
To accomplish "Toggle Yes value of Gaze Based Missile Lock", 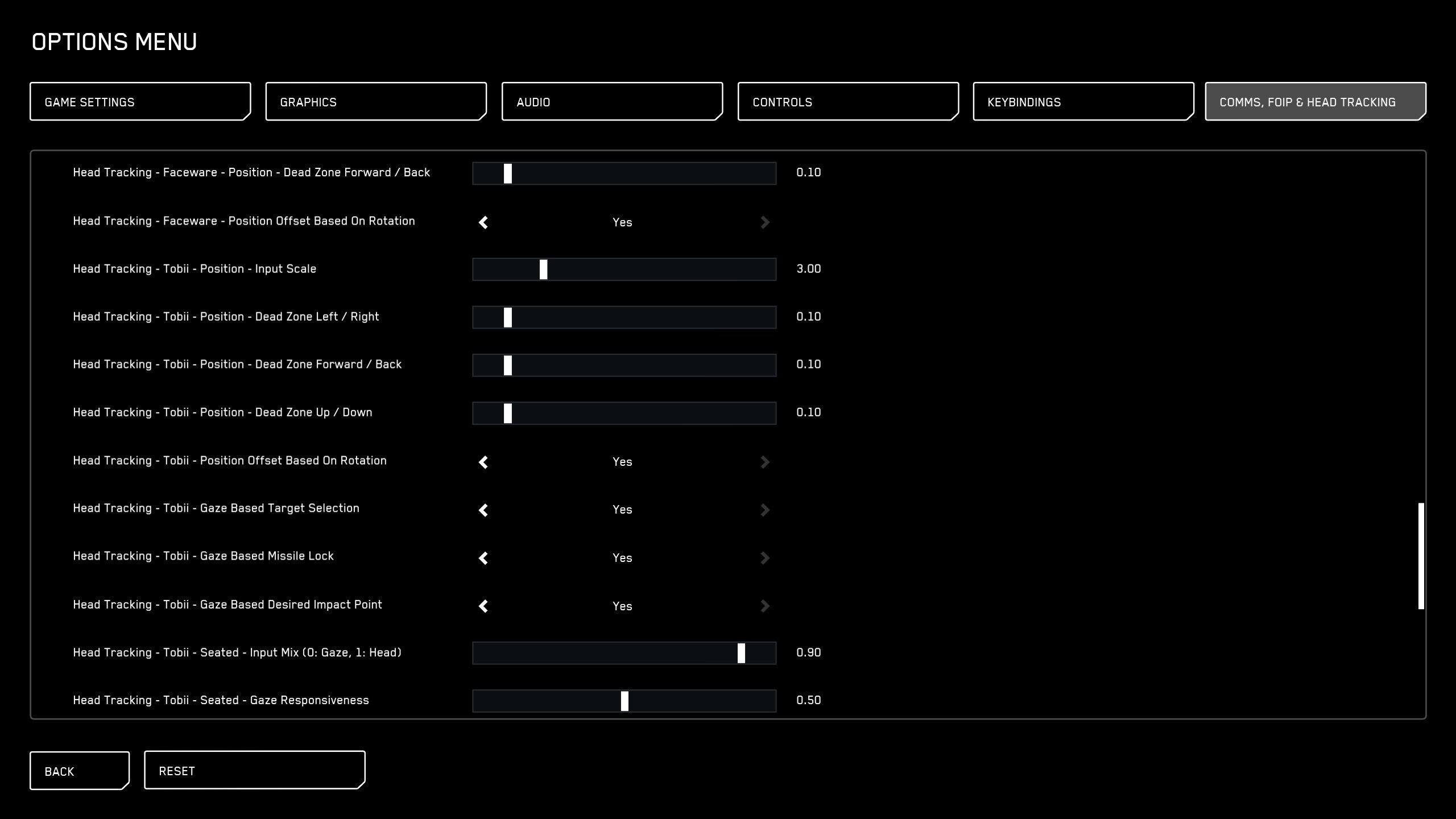I will [622, 558].
